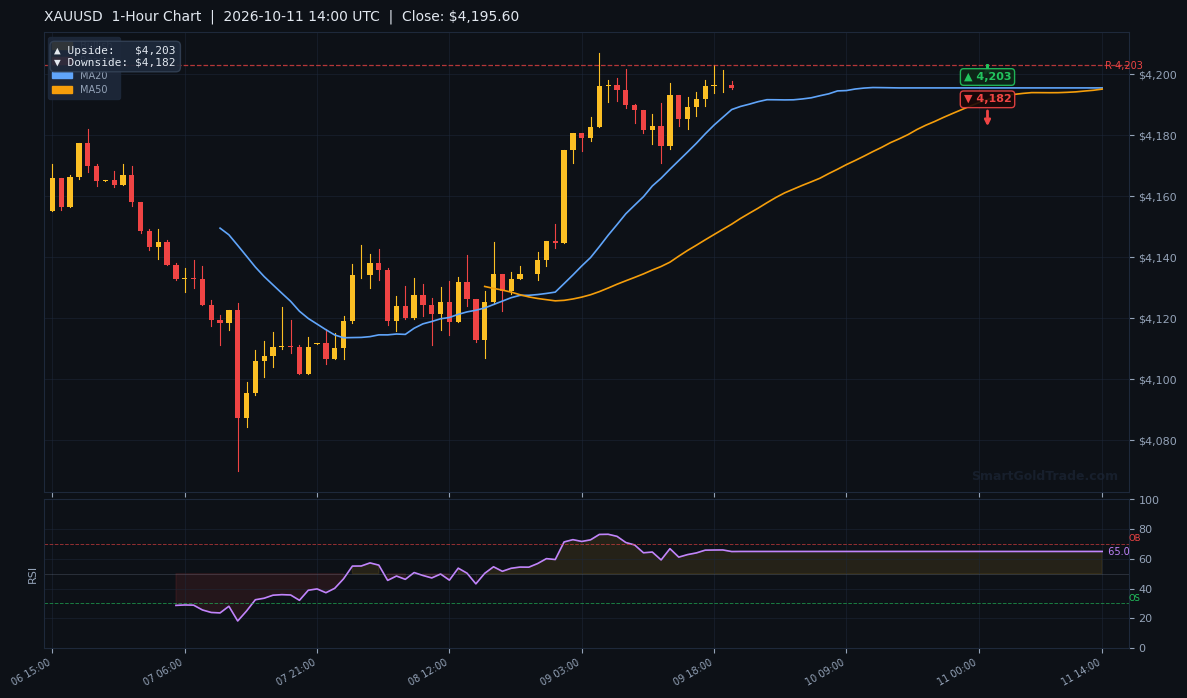Click the RSI axis title
Viewport: 1187px width, 698px height.
coord(33,575)
